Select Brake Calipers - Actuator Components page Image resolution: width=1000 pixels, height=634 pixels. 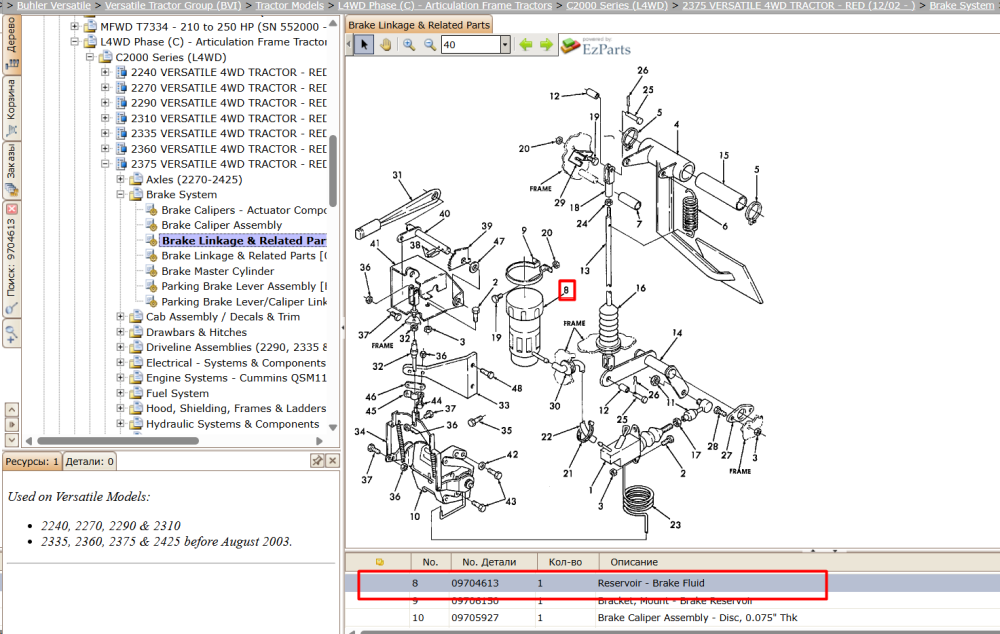pyautogui.click(x=244, y=210)
